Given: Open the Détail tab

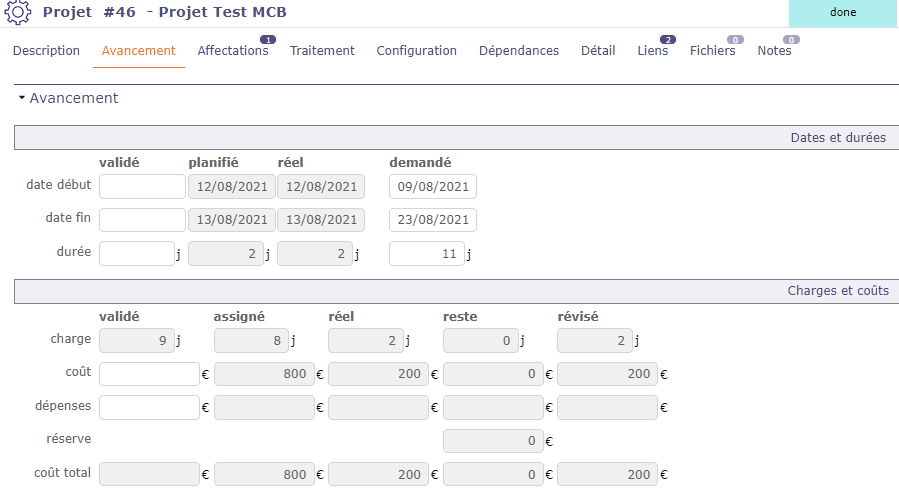Looking at the screenshot, I should coord(598,51).
